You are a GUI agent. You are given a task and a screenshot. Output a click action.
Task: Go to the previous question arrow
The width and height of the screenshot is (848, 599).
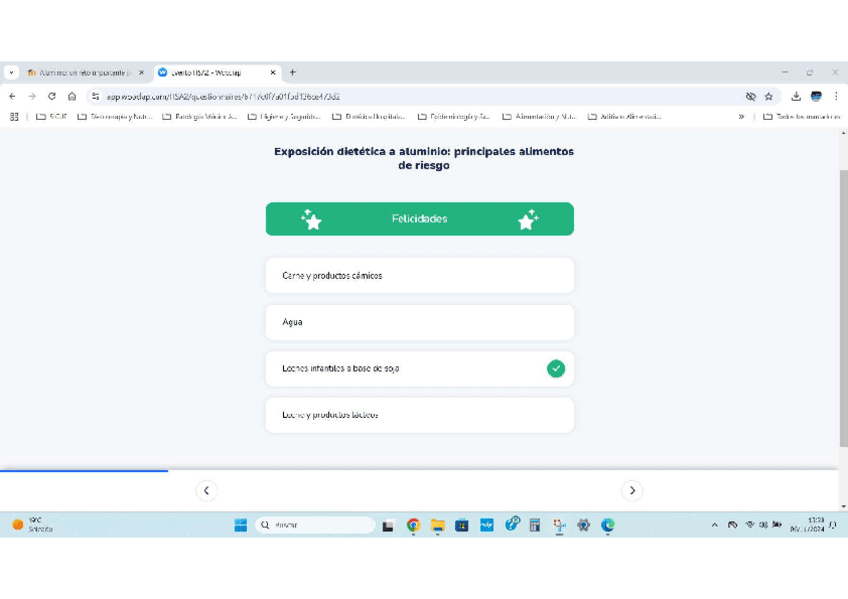pos(206,490)
